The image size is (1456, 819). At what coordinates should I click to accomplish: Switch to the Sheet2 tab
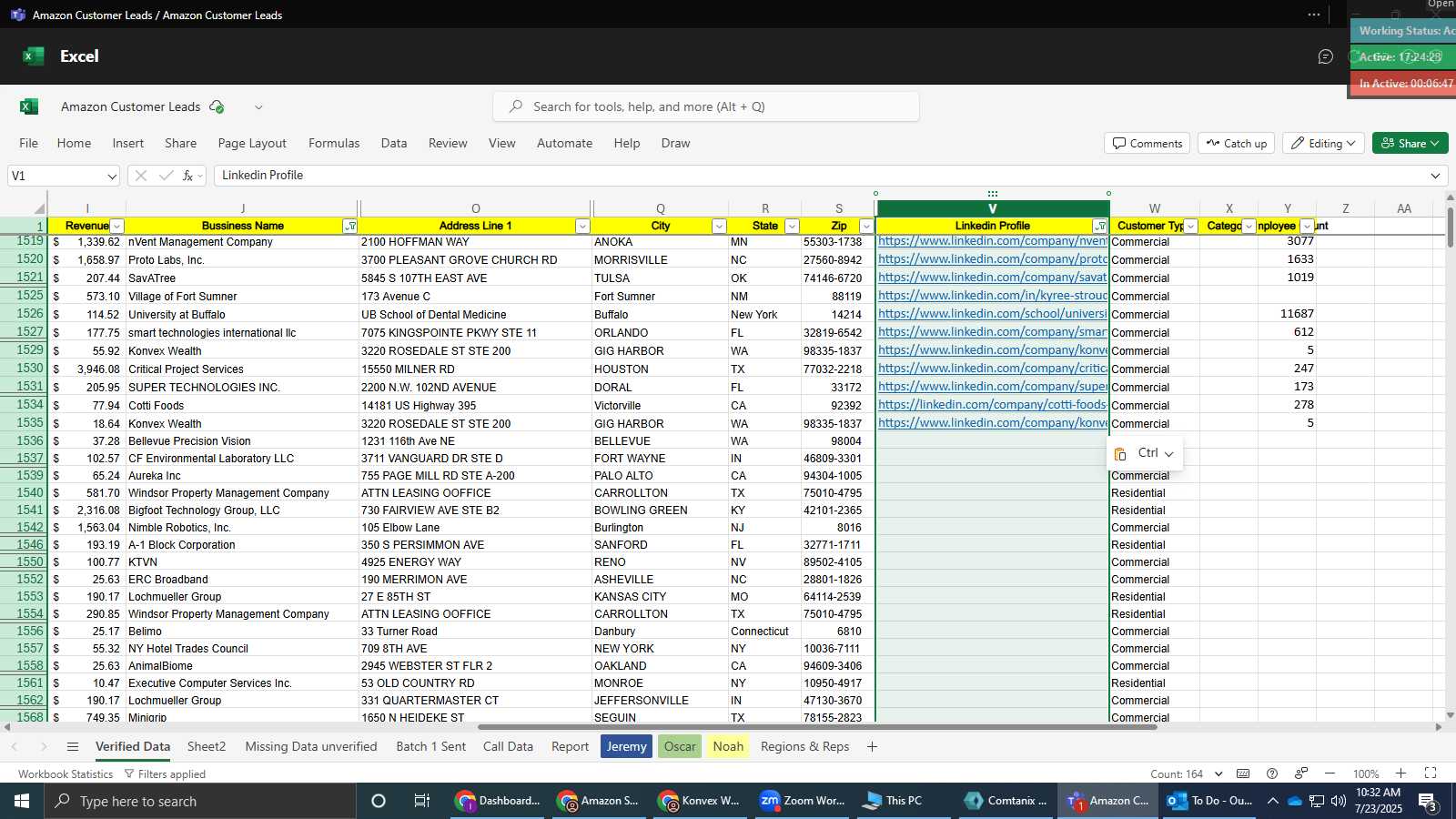point(207,747)
